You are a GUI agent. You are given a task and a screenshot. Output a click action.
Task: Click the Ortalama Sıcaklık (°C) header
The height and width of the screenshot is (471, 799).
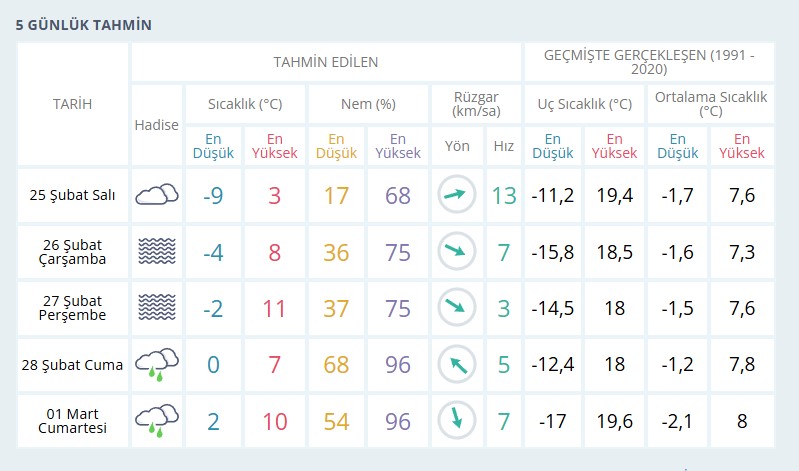[x=711, y=104]
